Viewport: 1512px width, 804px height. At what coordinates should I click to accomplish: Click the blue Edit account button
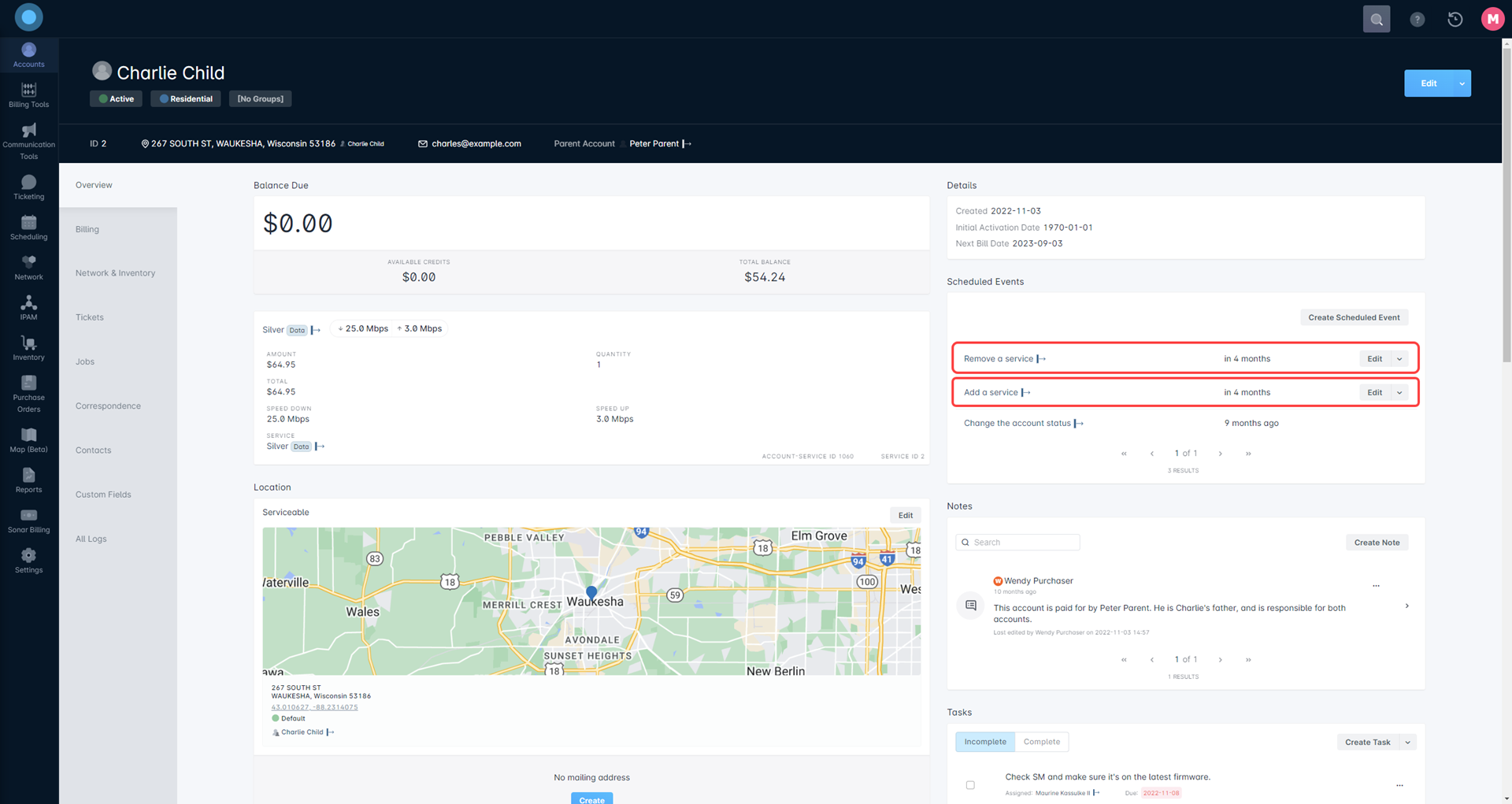click(1429, 83)
